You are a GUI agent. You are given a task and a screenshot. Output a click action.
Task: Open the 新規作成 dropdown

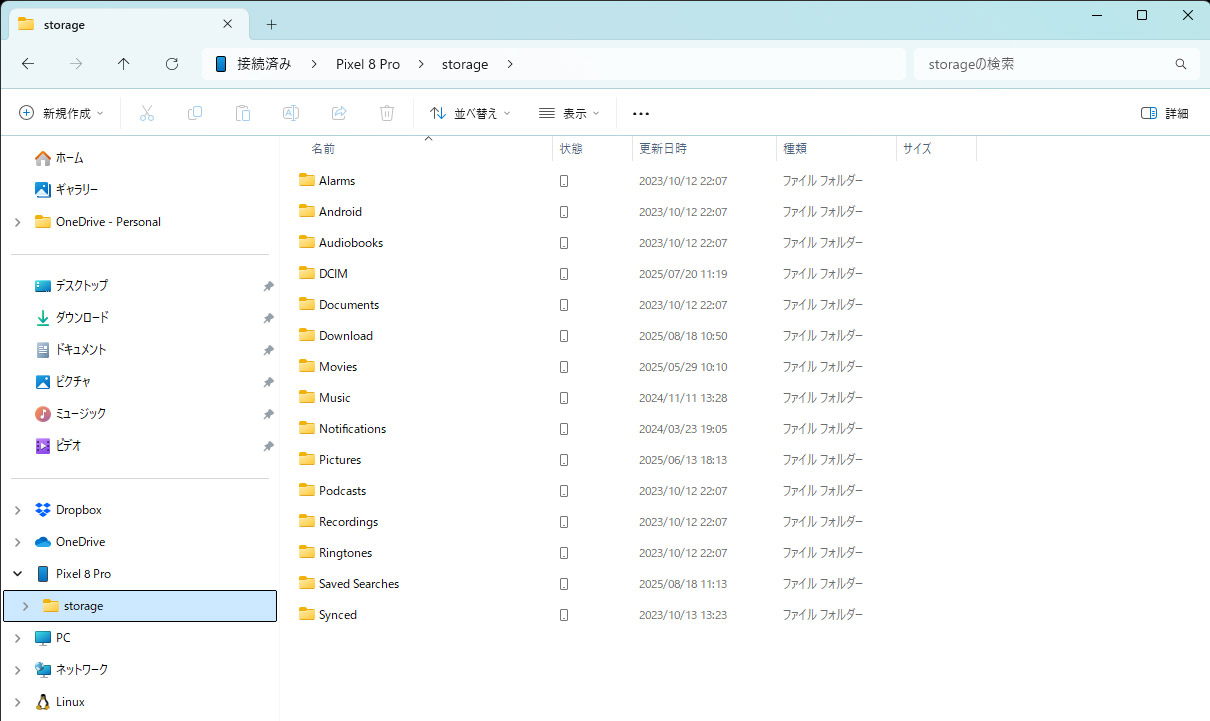pos(62,113)
